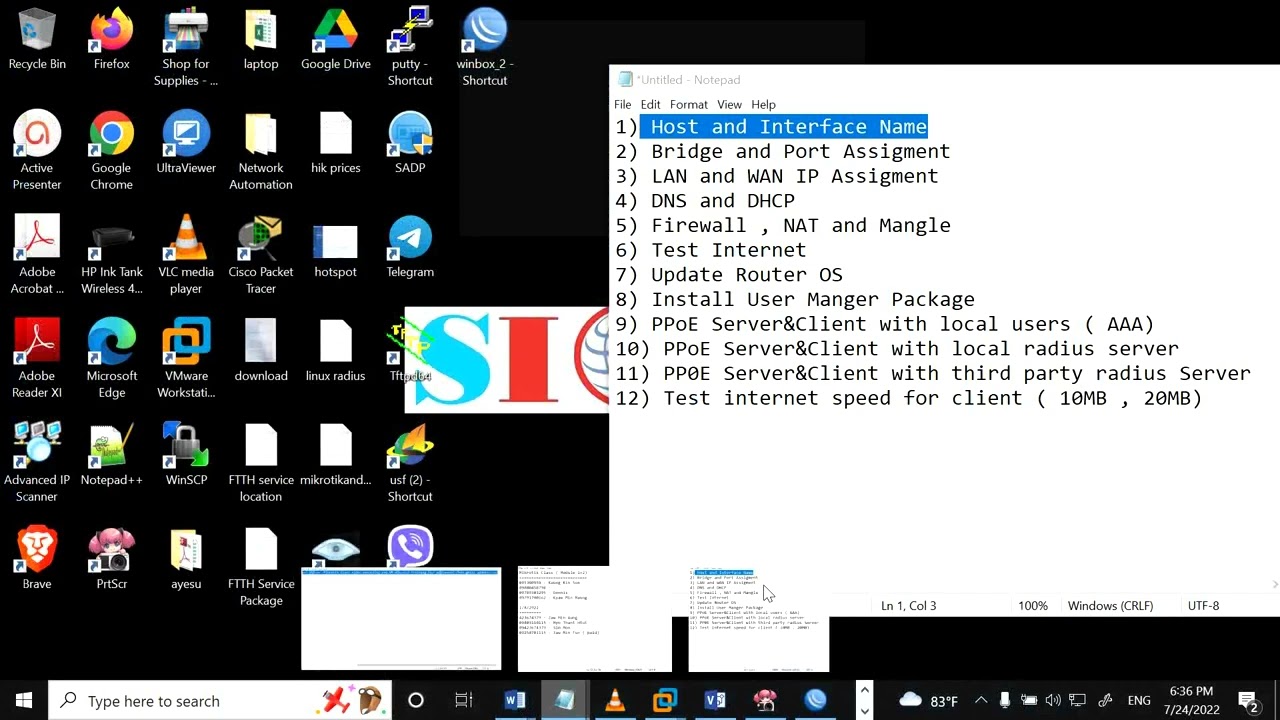This screenshot has width=1280, height=720.
Task: Click VLC media player in taskbar
Action: point(615,700)
